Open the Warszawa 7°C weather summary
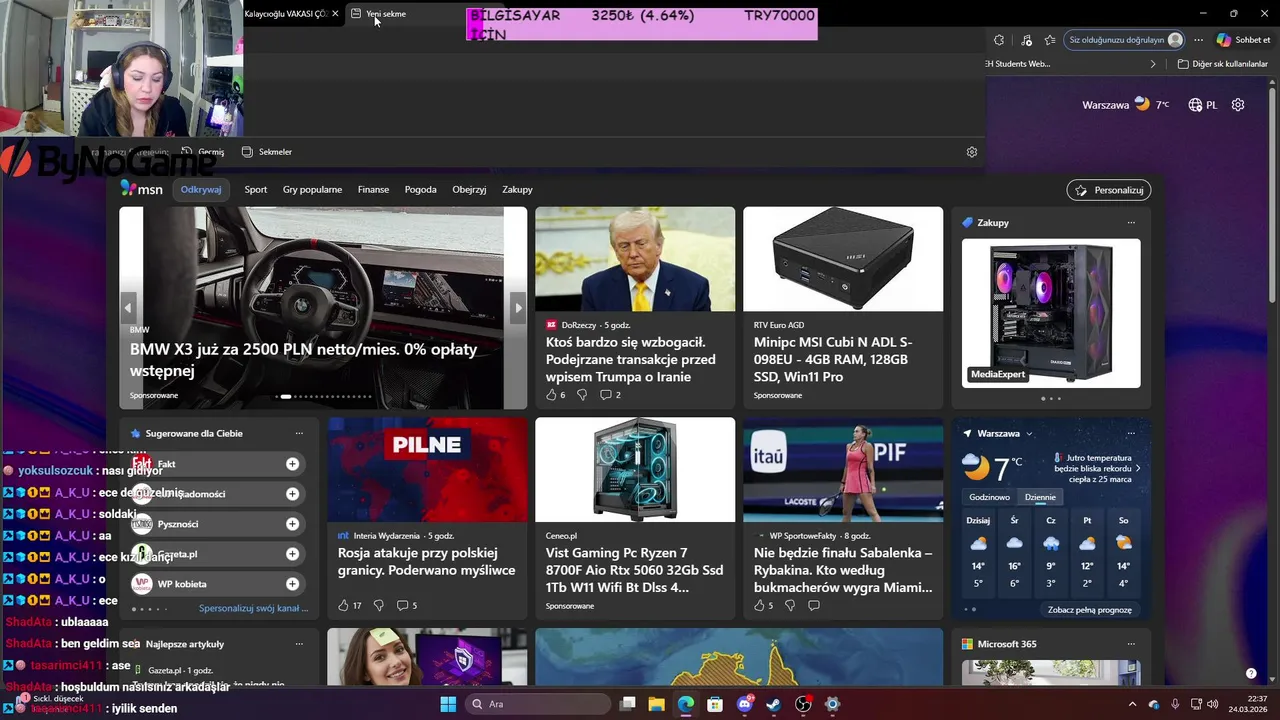Viewport: 1280px width, 720px height. click(1125, 104)
